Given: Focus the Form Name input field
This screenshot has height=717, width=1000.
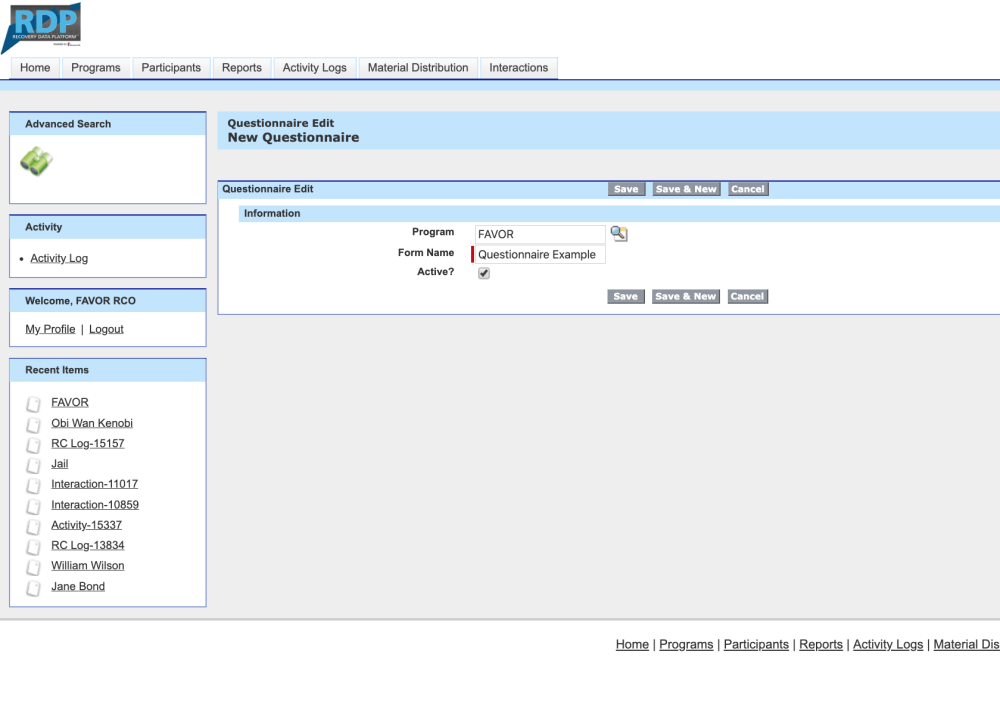Looking at the screenshot, I should [540, 255].
